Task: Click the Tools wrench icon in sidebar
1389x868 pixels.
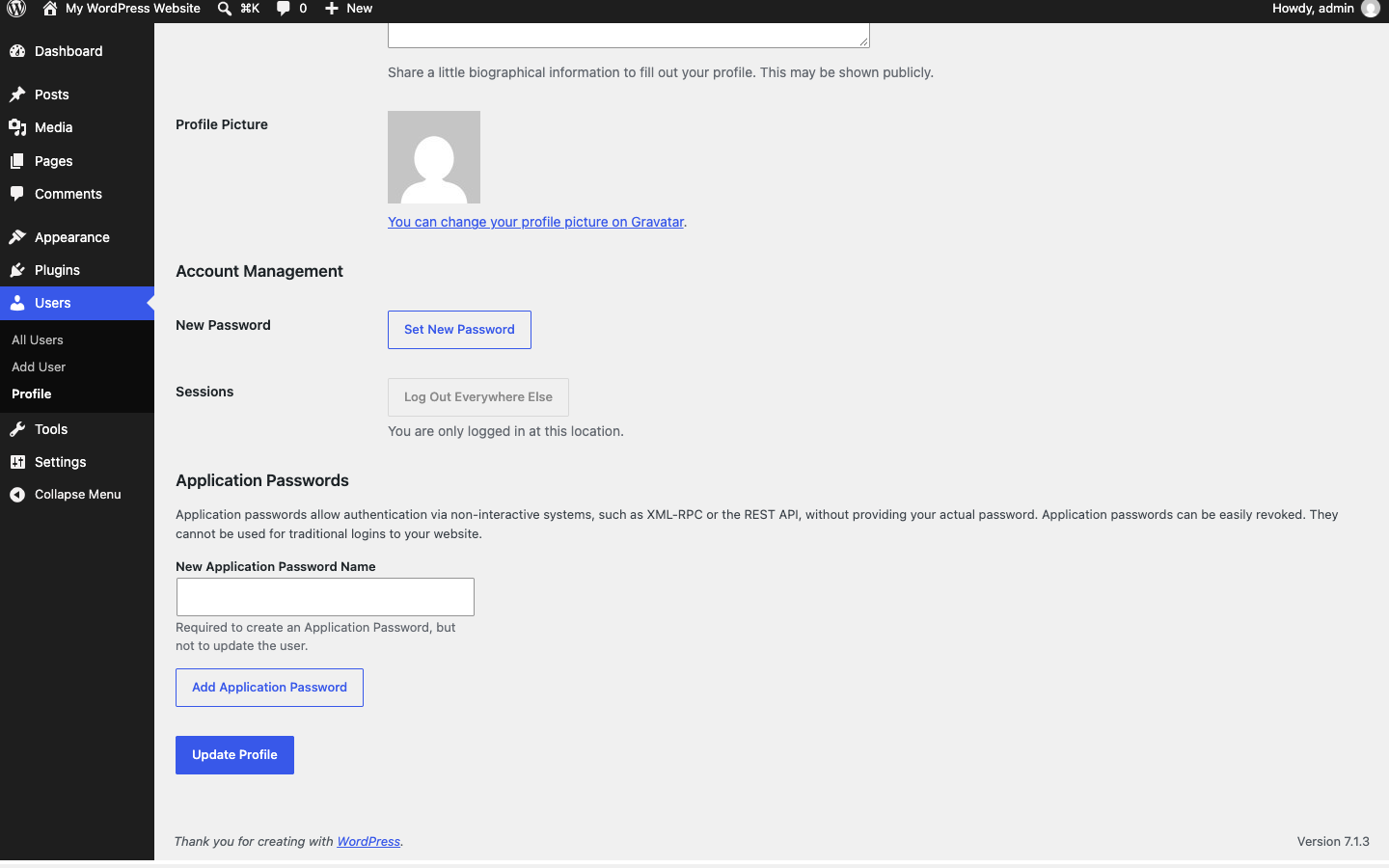Action: [x=17, y=429]
